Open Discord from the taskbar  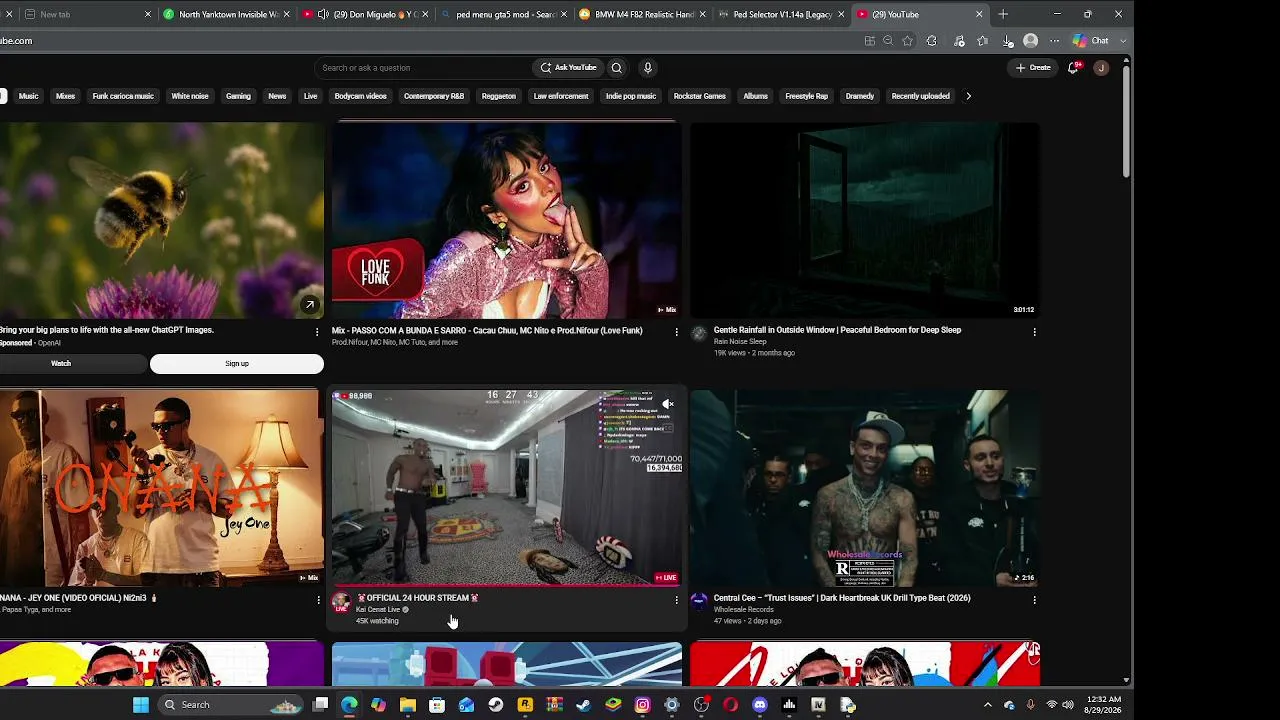coord(760,705)
